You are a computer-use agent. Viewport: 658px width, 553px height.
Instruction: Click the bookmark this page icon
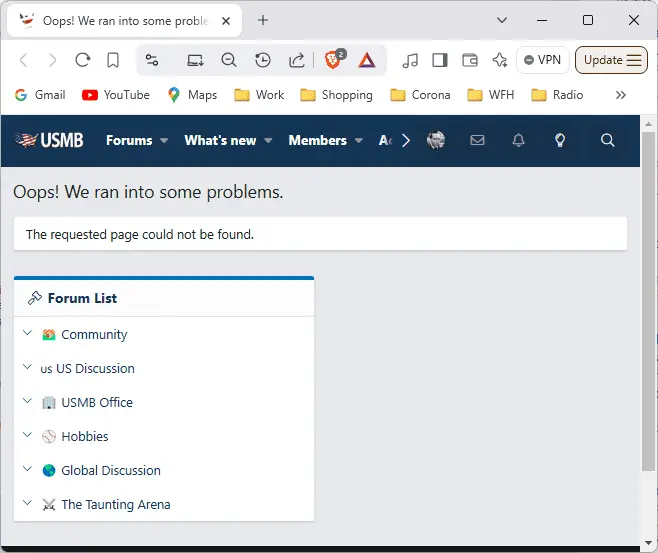point(113,60)
